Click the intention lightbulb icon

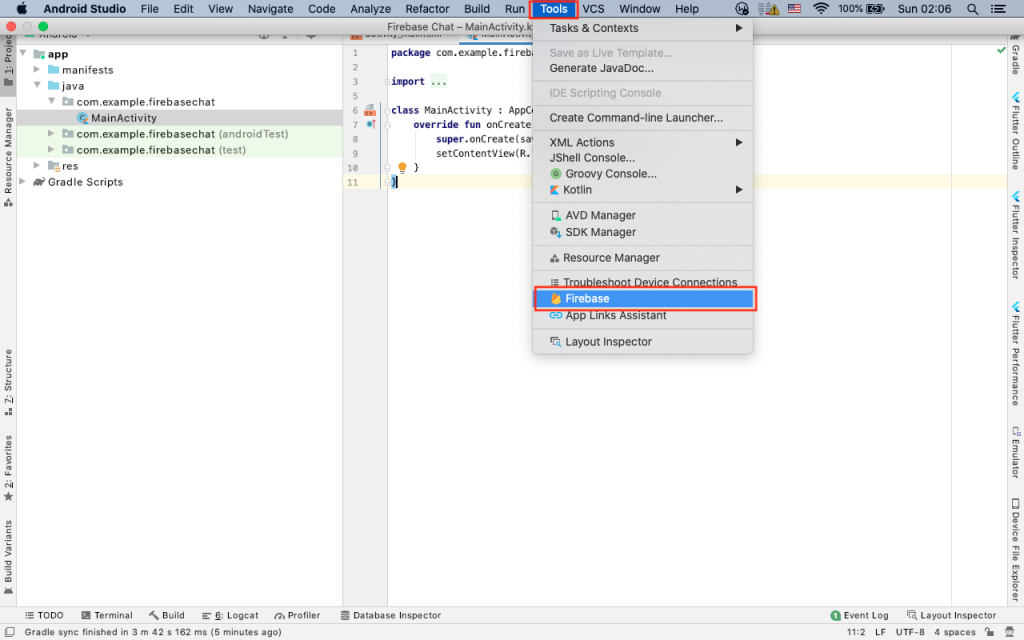[x=402, y=167]
